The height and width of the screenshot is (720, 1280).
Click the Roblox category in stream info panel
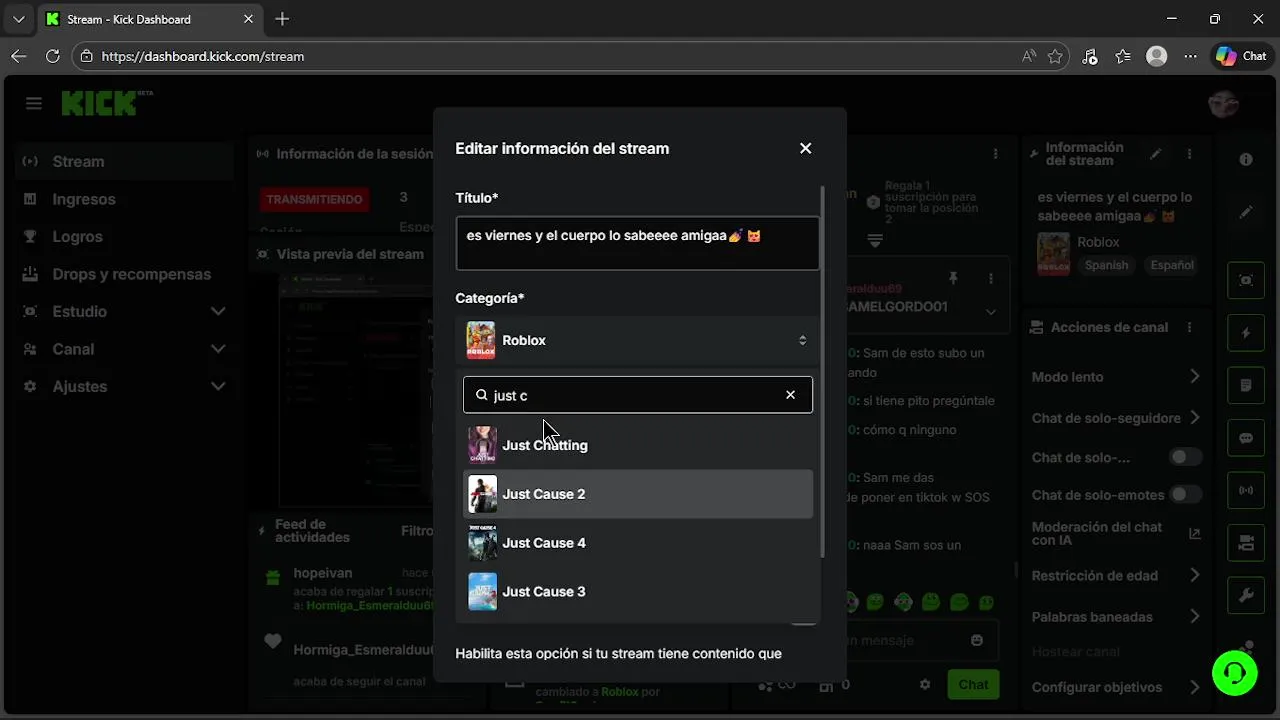pos(1098,242)
